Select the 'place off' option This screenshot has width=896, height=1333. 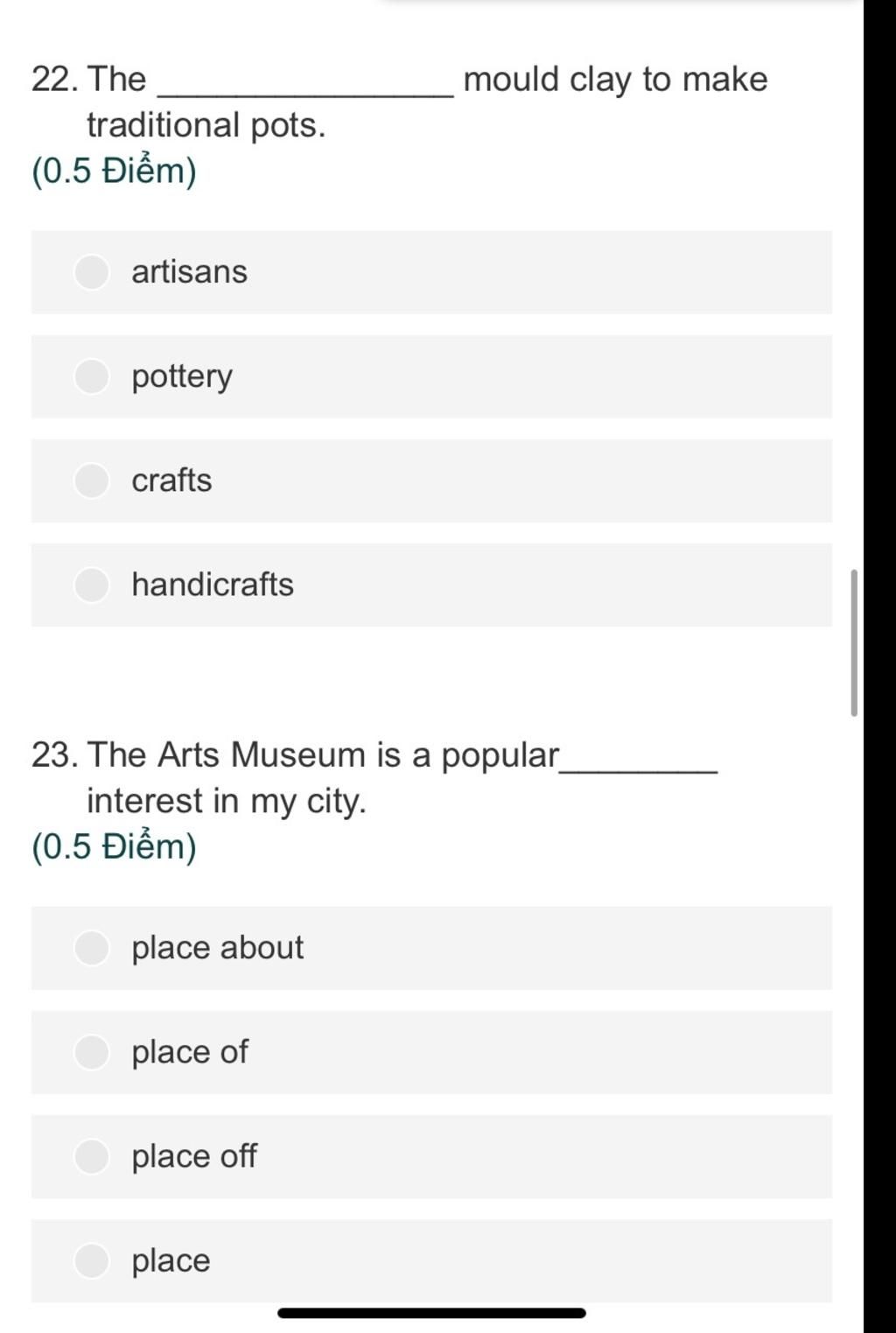(92, 1156)
